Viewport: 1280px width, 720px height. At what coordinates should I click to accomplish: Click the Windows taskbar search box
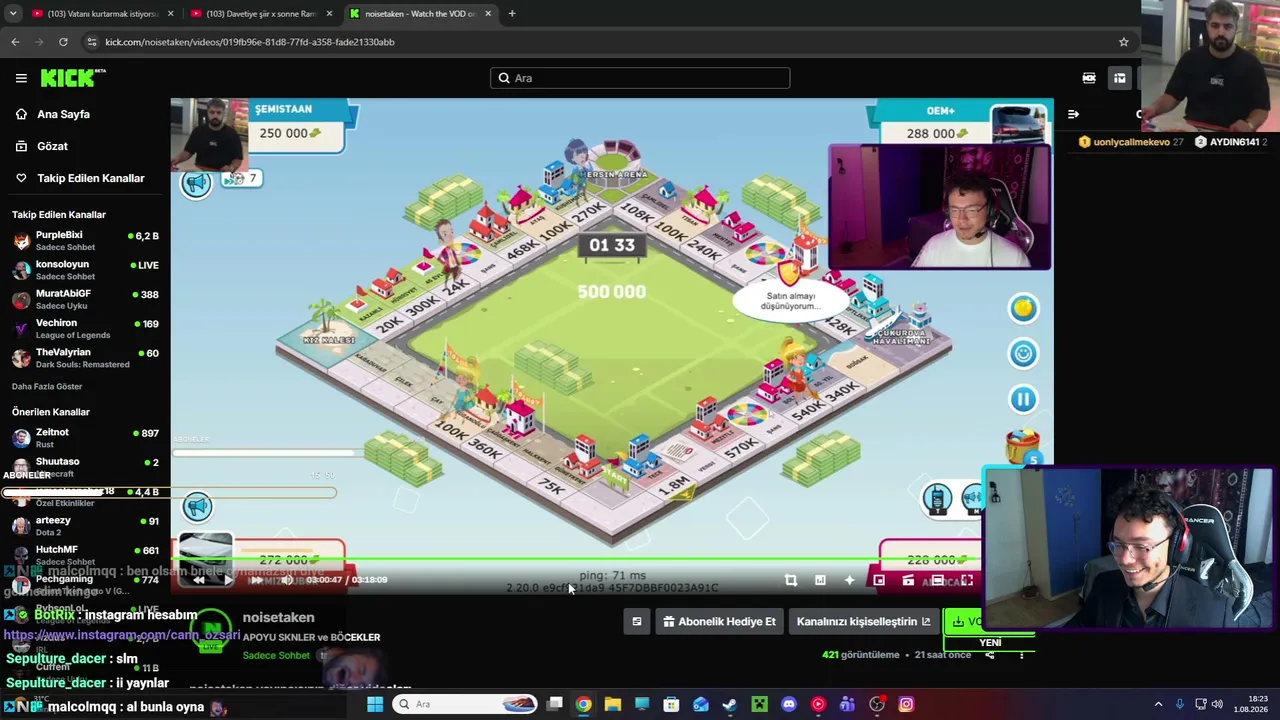[x=465, y=704]
